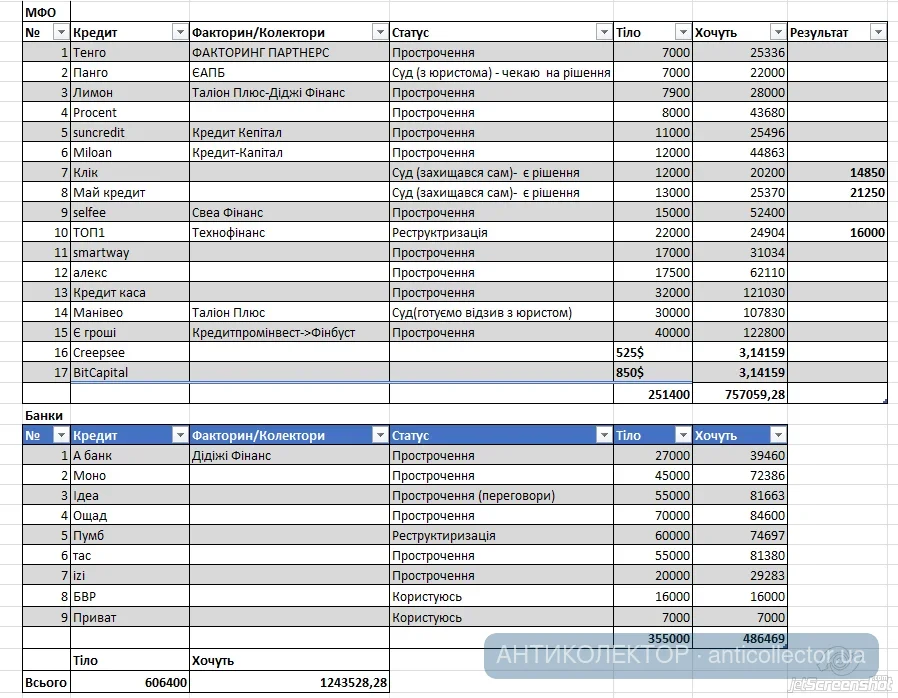Select the Creepsee credit cell
Viewport: 898px width, 698px height.
[130, 353]
